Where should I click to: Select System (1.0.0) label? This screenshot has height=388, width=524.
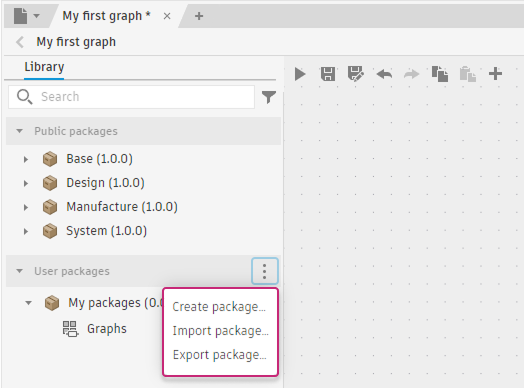(106, 231)
